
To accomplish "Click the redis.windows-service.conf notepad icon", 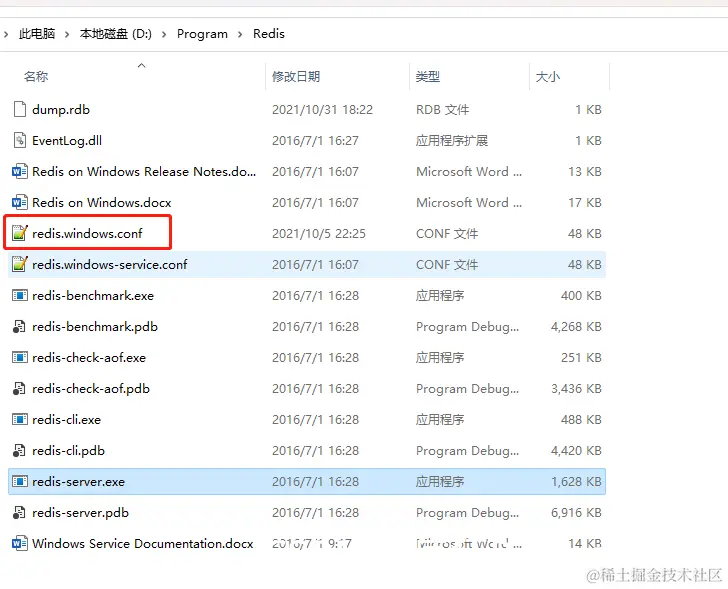I will (x=20, y=265).
